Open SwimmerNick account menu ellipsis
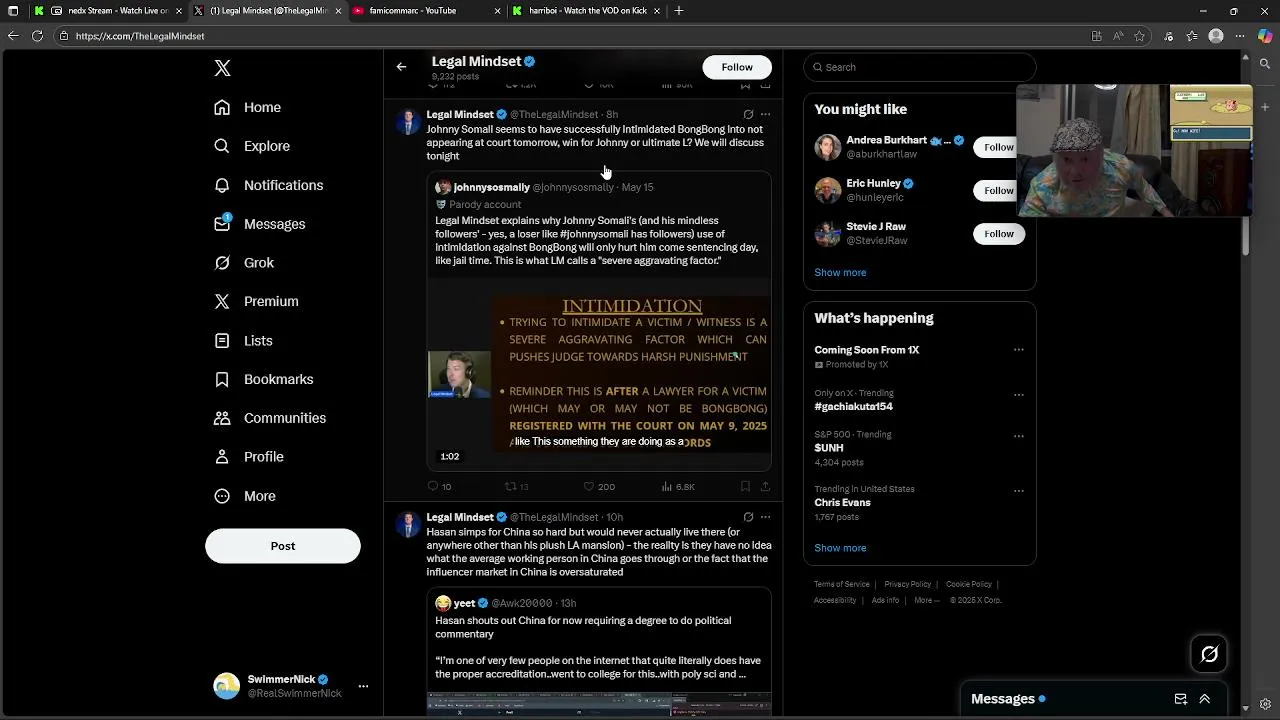Image resolution: width=1280 pixels, height=720 pixels. coord(363,686)
